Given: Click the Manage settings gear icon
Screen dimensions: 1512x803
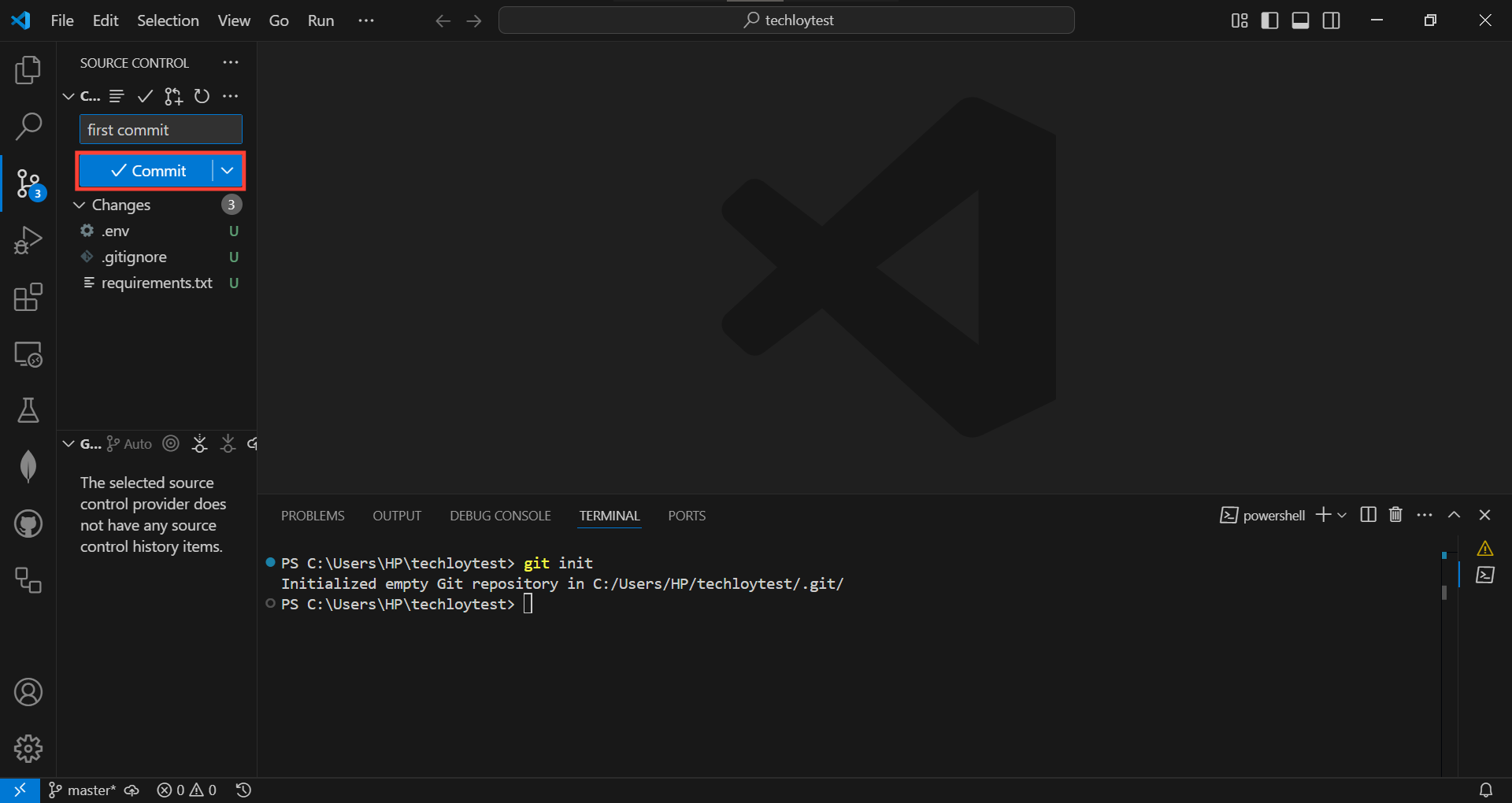Looking at the screenshot, I should pos(28,749).
